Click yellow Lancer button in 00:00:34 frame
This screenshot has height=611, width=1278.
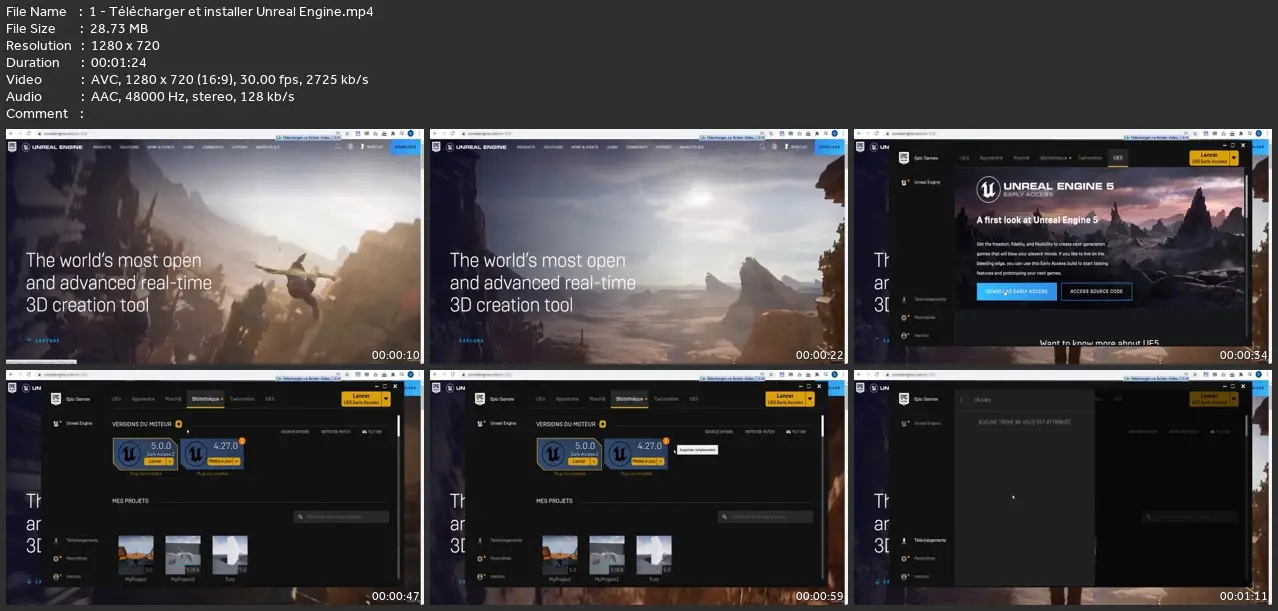pyautogui.click(x=1209, y=158)
